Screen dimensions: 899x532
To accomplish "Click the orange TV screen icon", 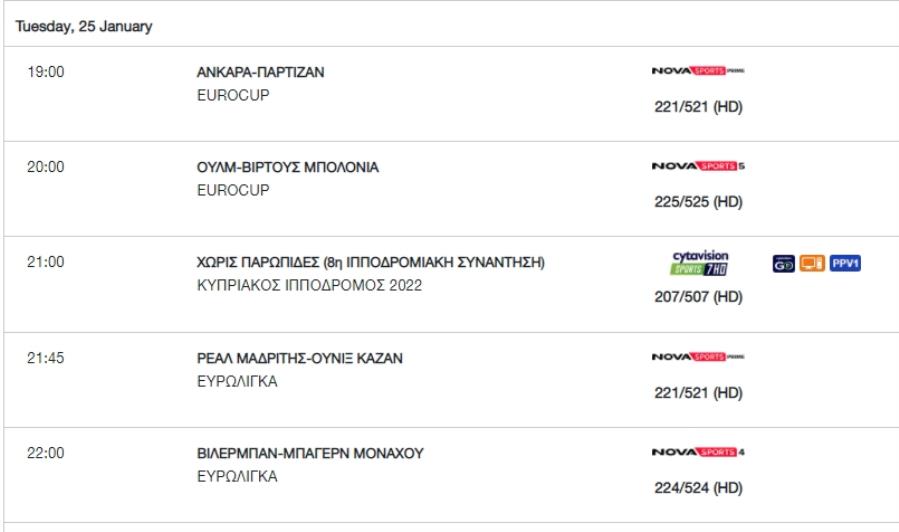I will pos(812,264).
